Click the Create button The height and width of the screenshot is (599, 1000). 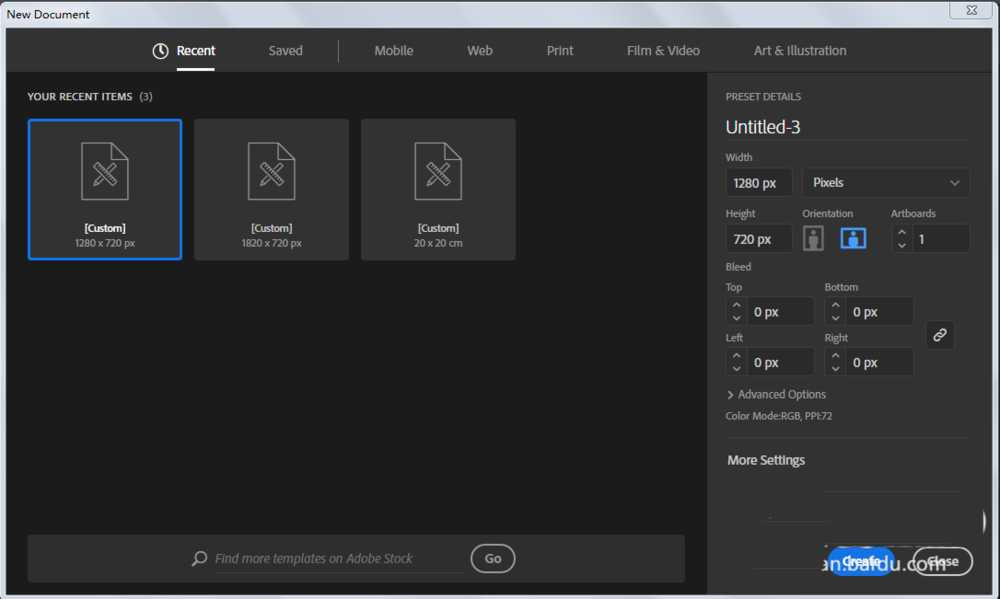coord(861,561)
